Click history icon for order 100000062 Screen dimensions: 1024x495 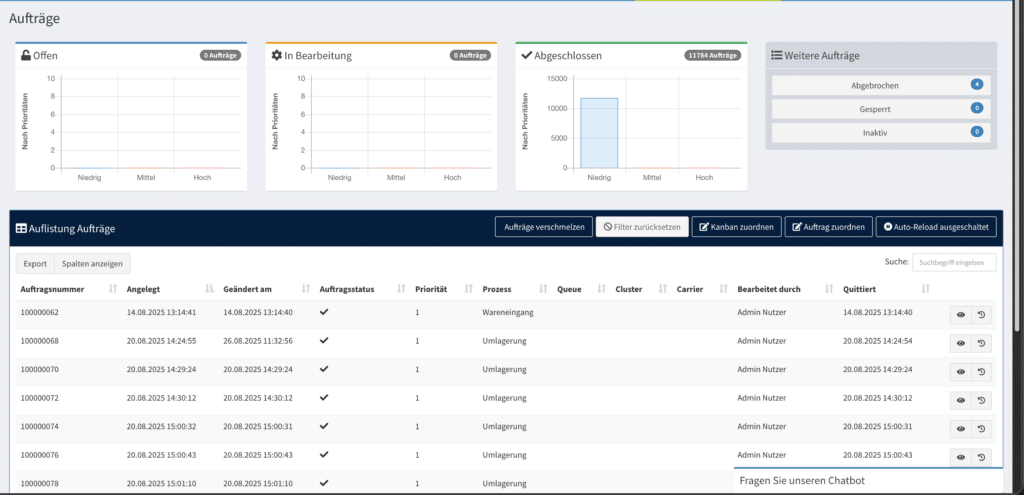(981, 314)
